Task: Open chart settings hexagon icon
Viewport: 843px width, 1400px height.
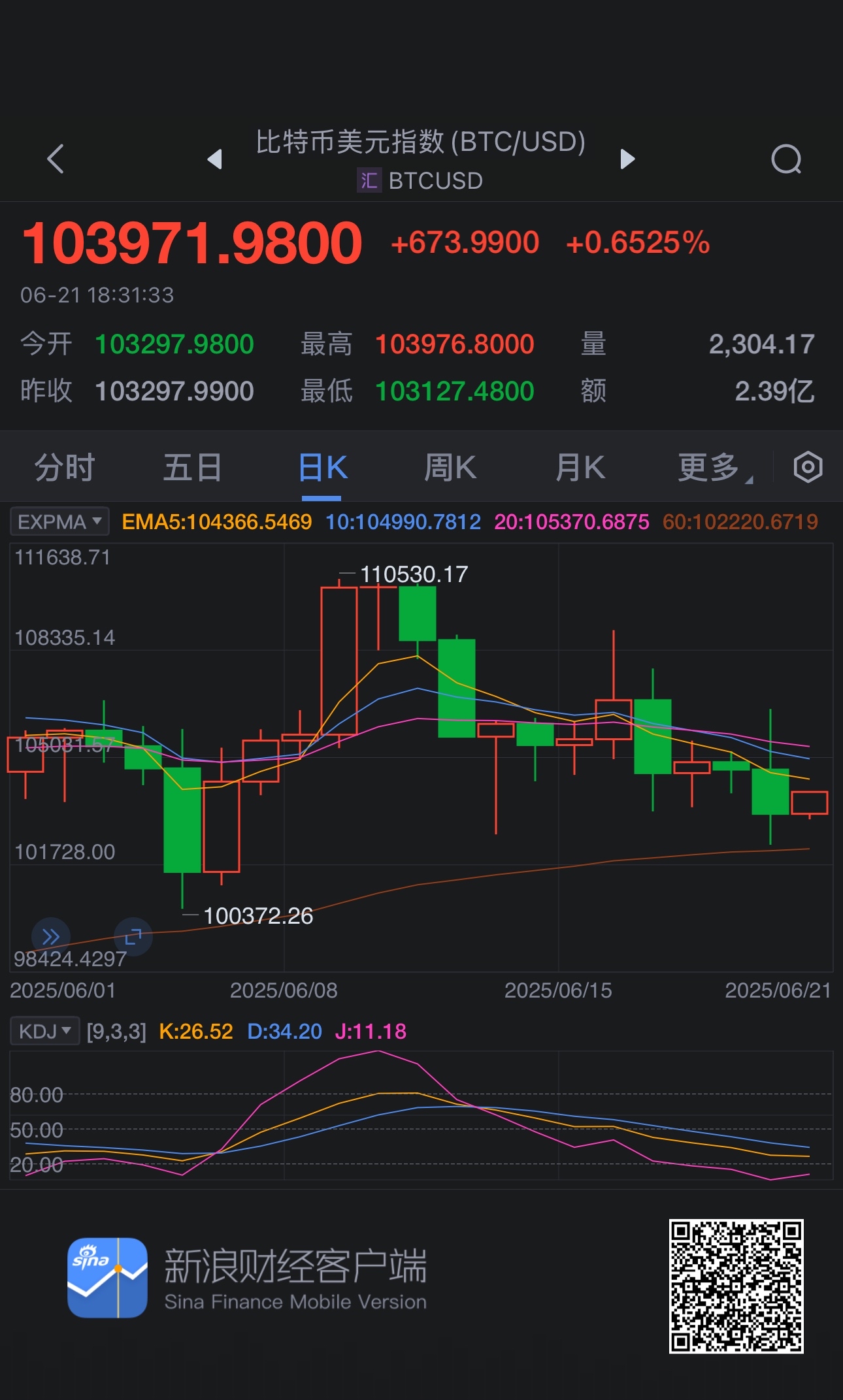Action: click(x=808, y=467)
